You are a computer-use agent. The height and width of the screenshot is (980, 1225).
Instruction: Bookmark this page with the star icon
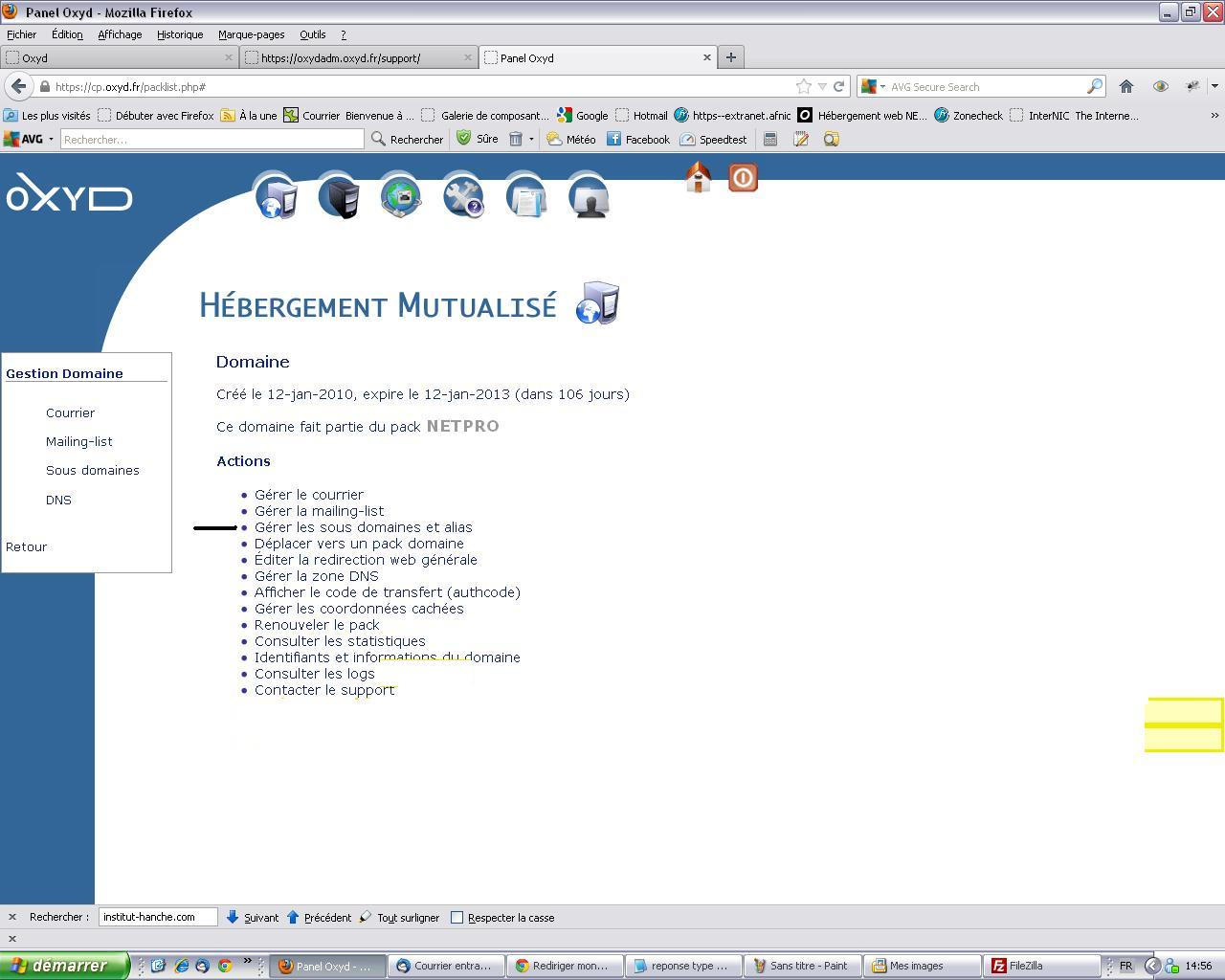tap(804, 86)
